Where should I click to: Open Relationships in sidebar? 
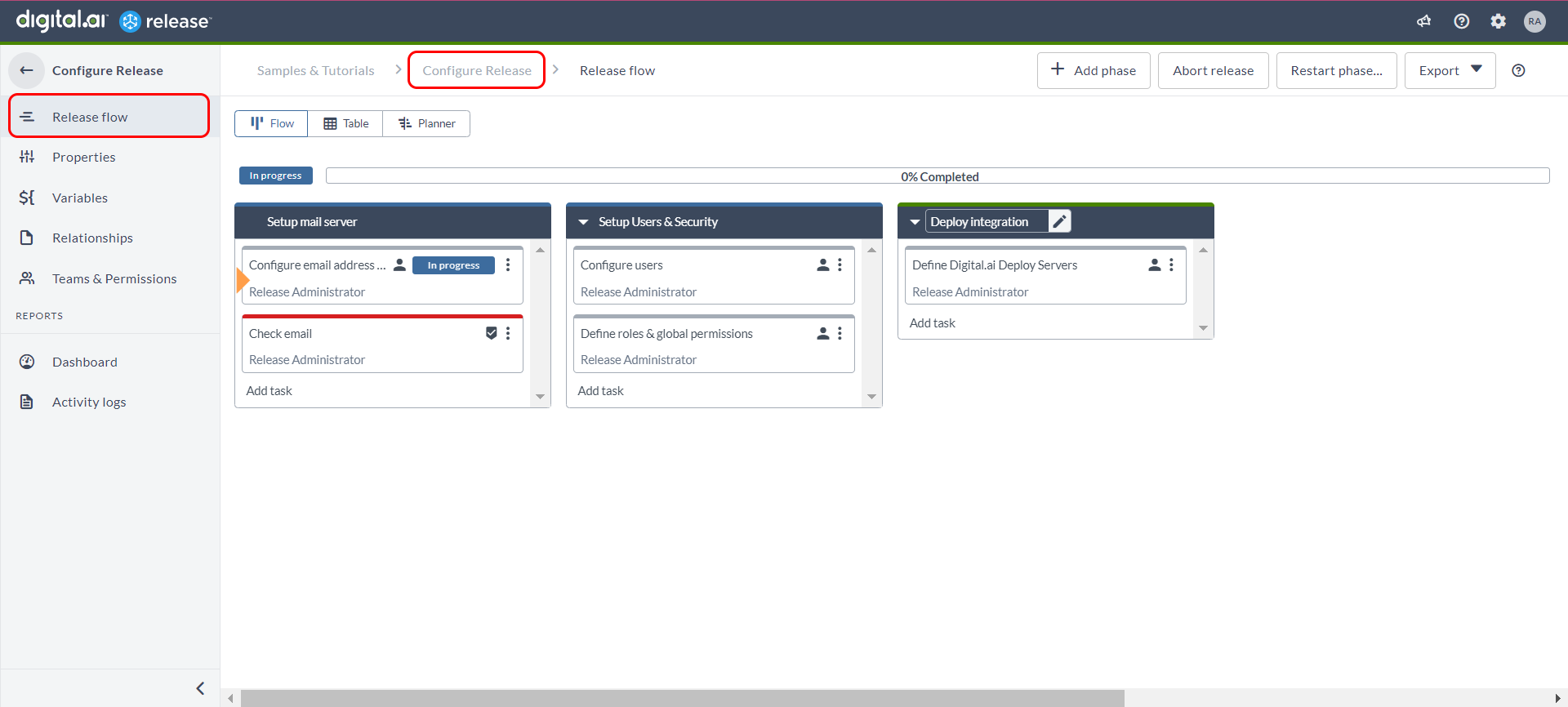pos(109,238)
